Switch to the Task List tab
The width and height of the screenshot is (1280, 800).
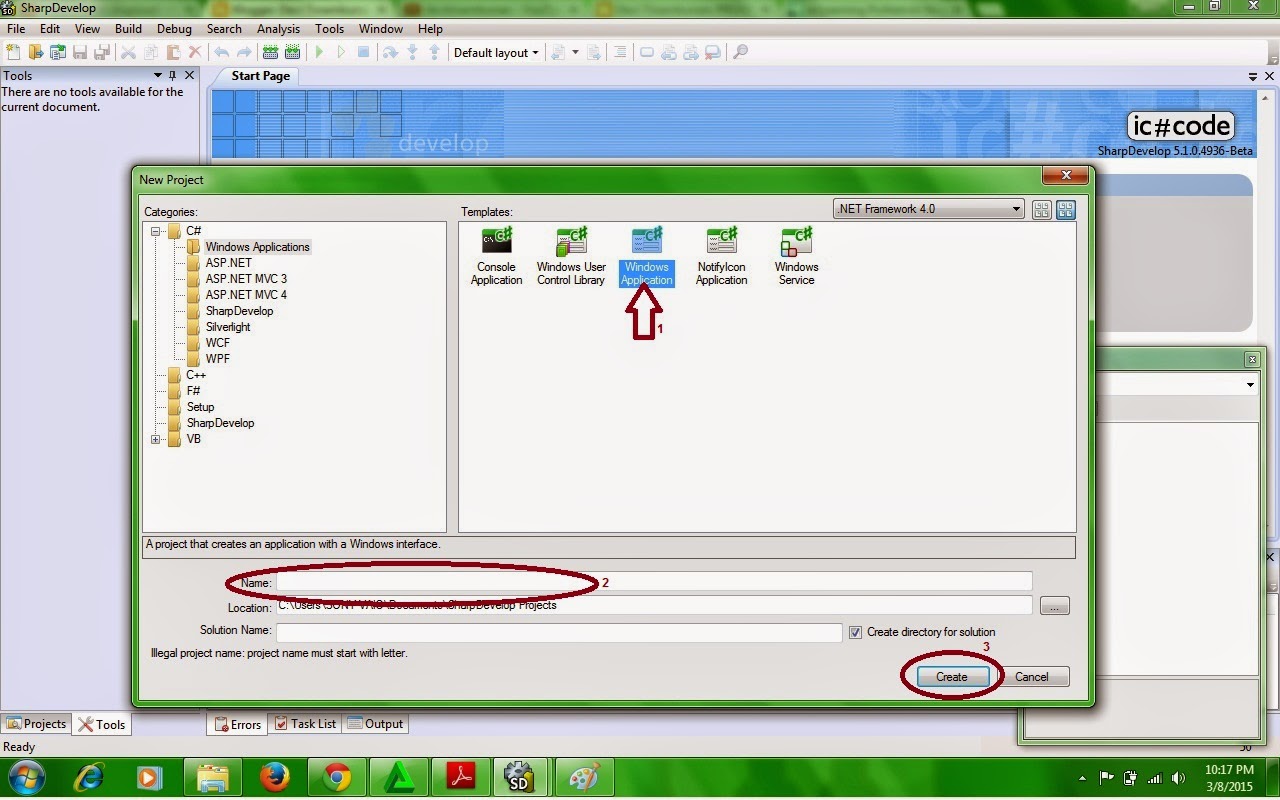[x=305, y=723]
